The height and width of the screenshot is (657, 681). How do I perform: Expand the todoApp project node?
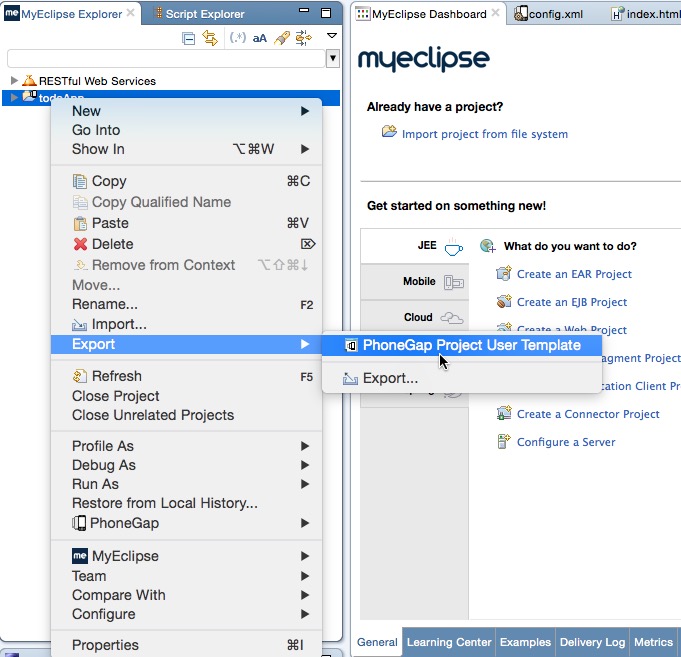[x=14, y=97]
